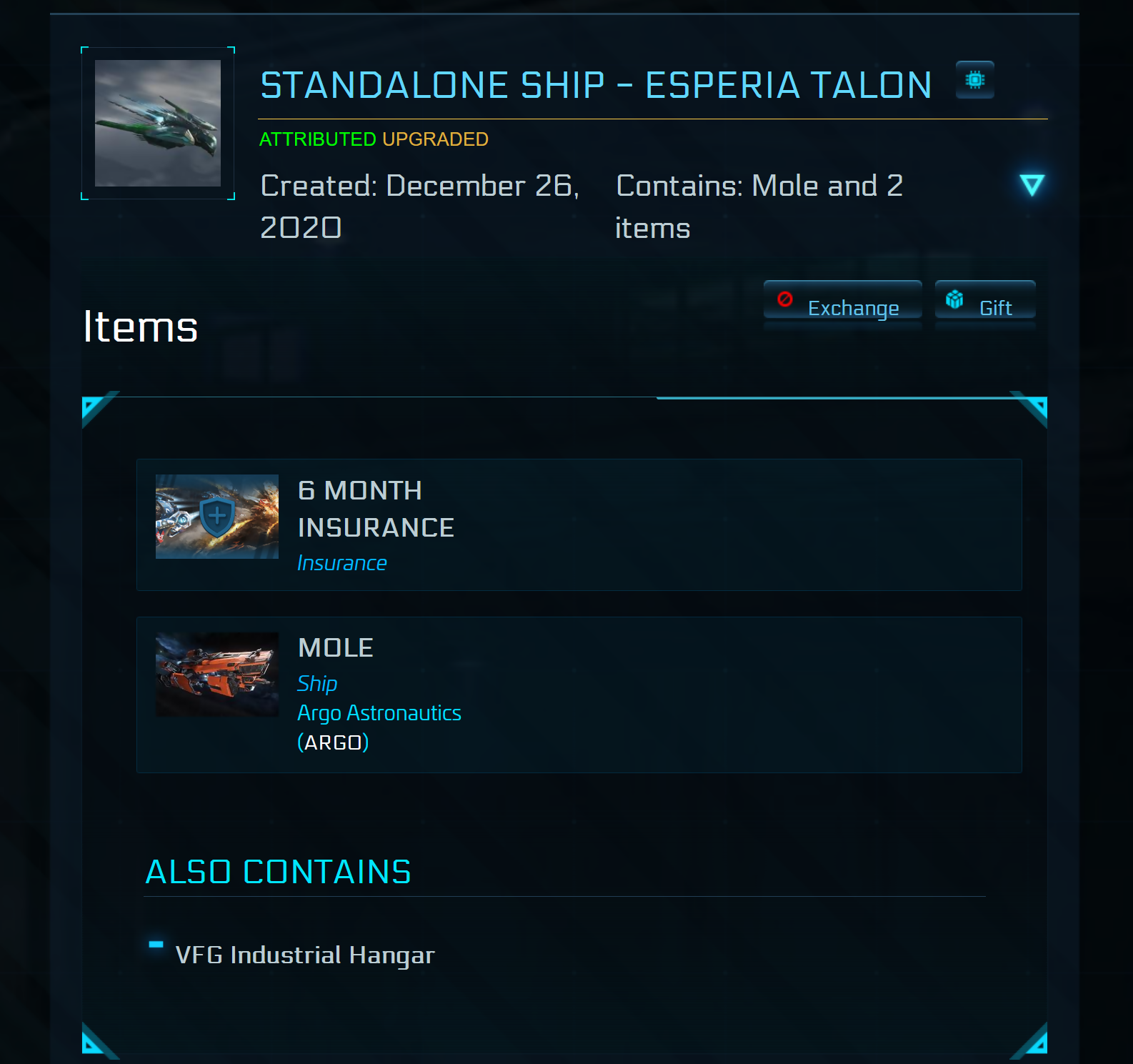Click the 6 MONTH INSURANCE item title
The height and width of the screenshot is (1064, 1133).
[x=376, y=509]
